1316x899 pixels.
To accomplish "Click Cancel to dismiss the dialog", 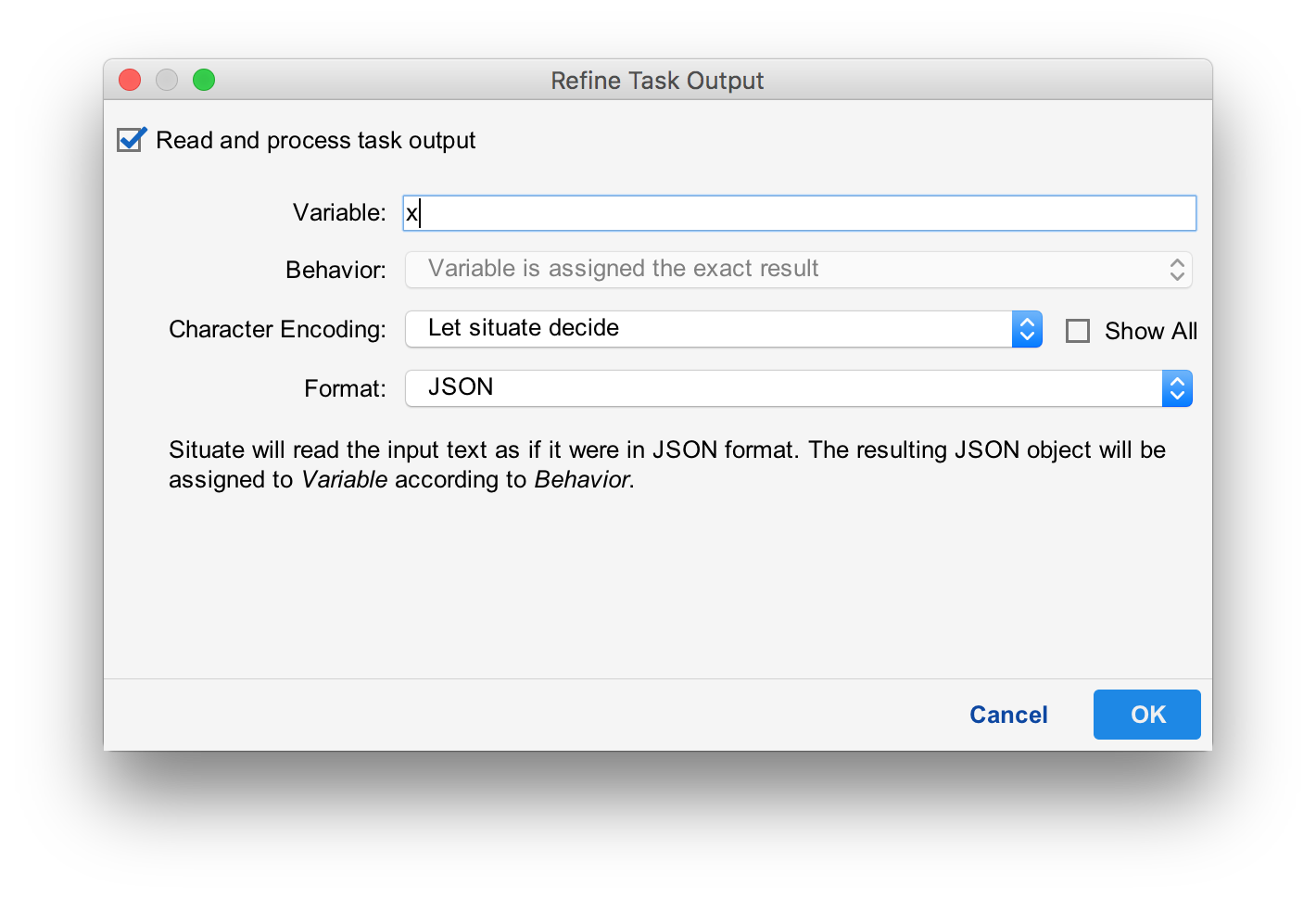I will coord(1008,714).
